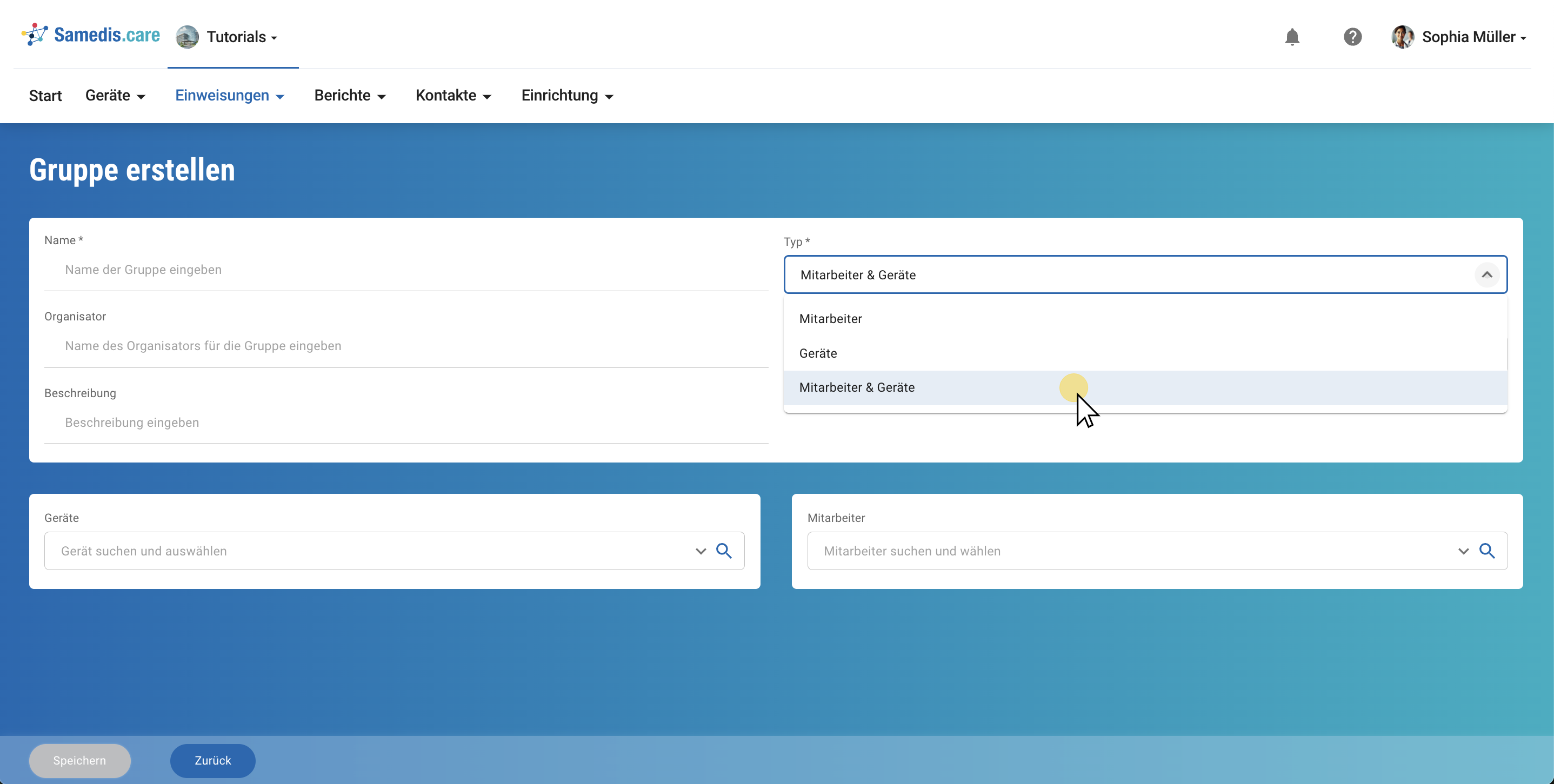Expand the Mitarbeiter suchen dropdown chevron
This screenshot has height=784, width=1554.
coord(1463,551)
